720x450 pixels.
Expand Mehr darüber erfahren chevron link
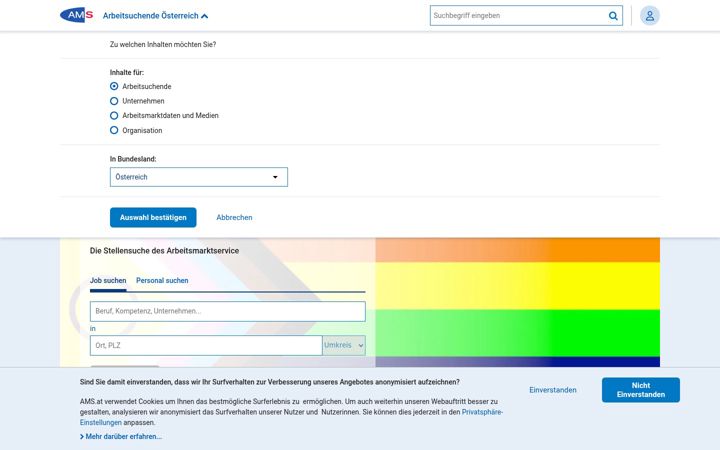point(121,437)
